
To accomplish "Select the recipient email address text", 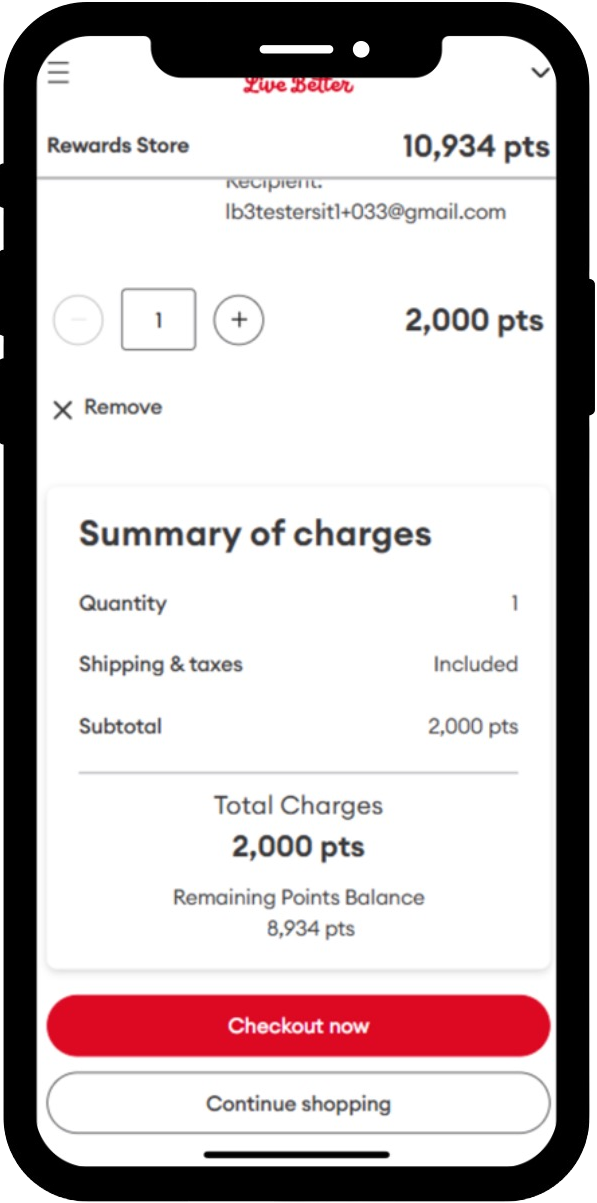I will pyautogui.click(x=366, y=212).
